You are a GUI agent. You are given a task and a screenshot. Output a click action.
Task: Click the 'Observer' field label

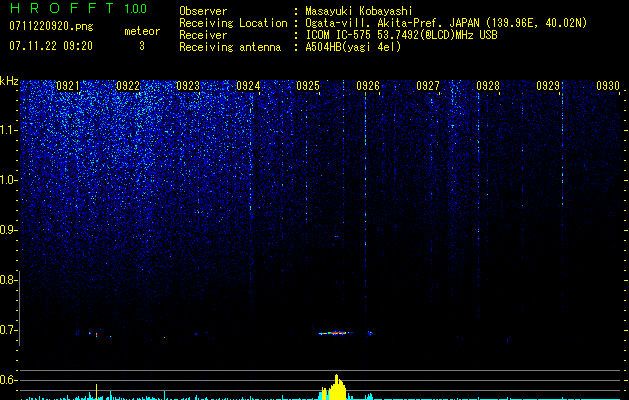(203, 11)
